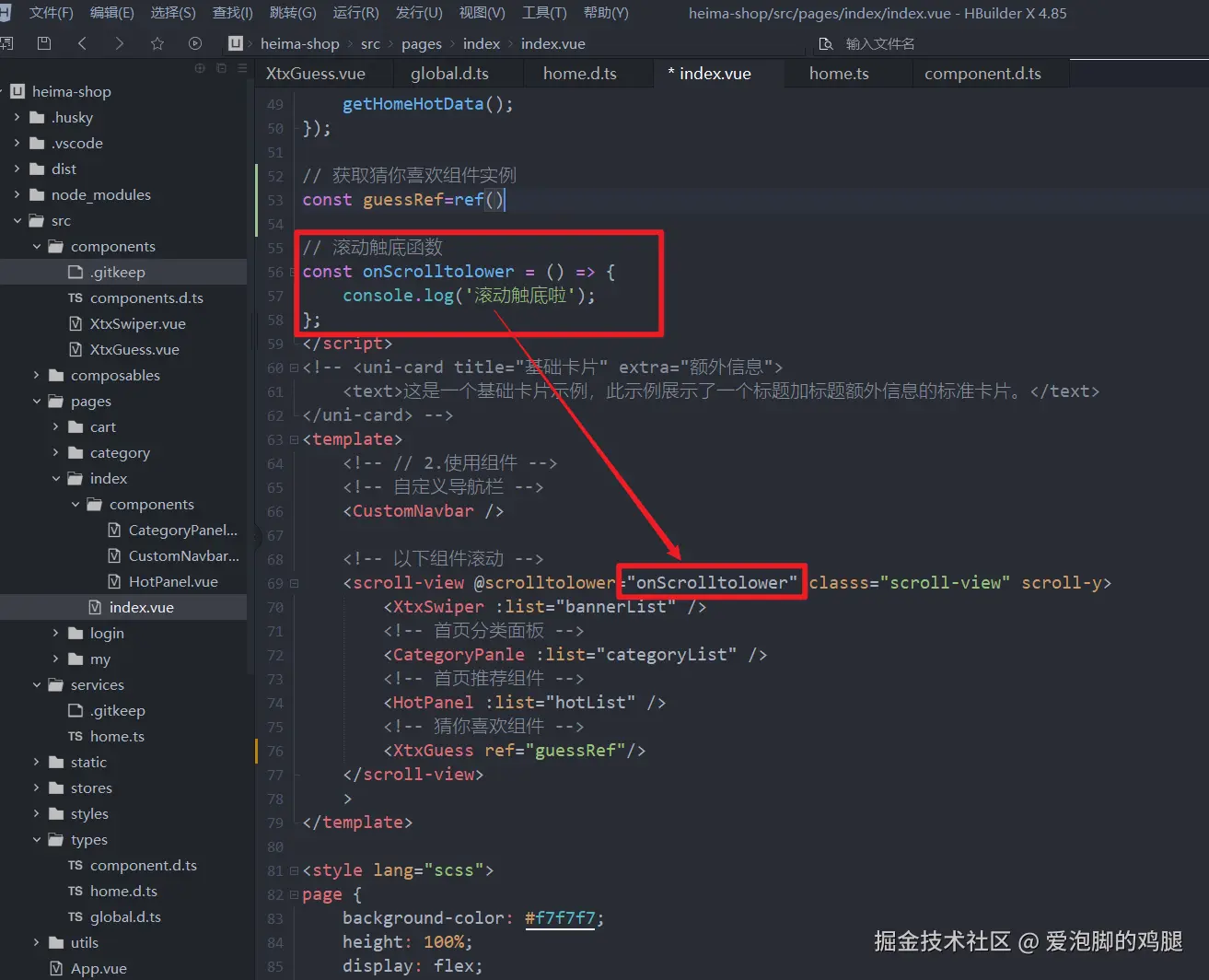Viewport: 1209px width, 980px height.
Task: Click the pages breadcrumb segment
Action: click(422, 43)
